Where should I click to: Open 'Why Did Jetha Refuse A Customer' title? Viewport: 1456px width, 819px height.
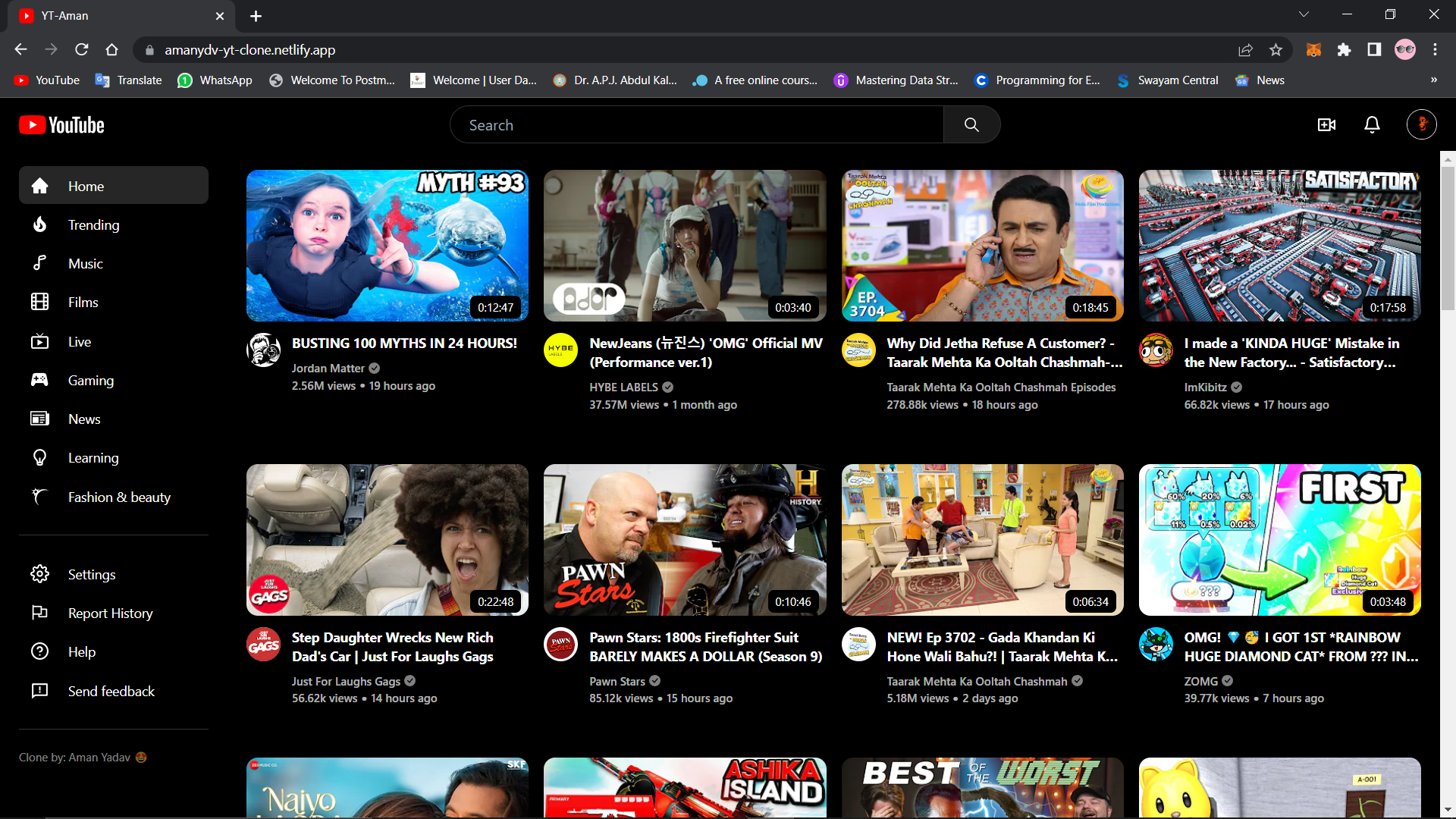tap(1005, 353)
